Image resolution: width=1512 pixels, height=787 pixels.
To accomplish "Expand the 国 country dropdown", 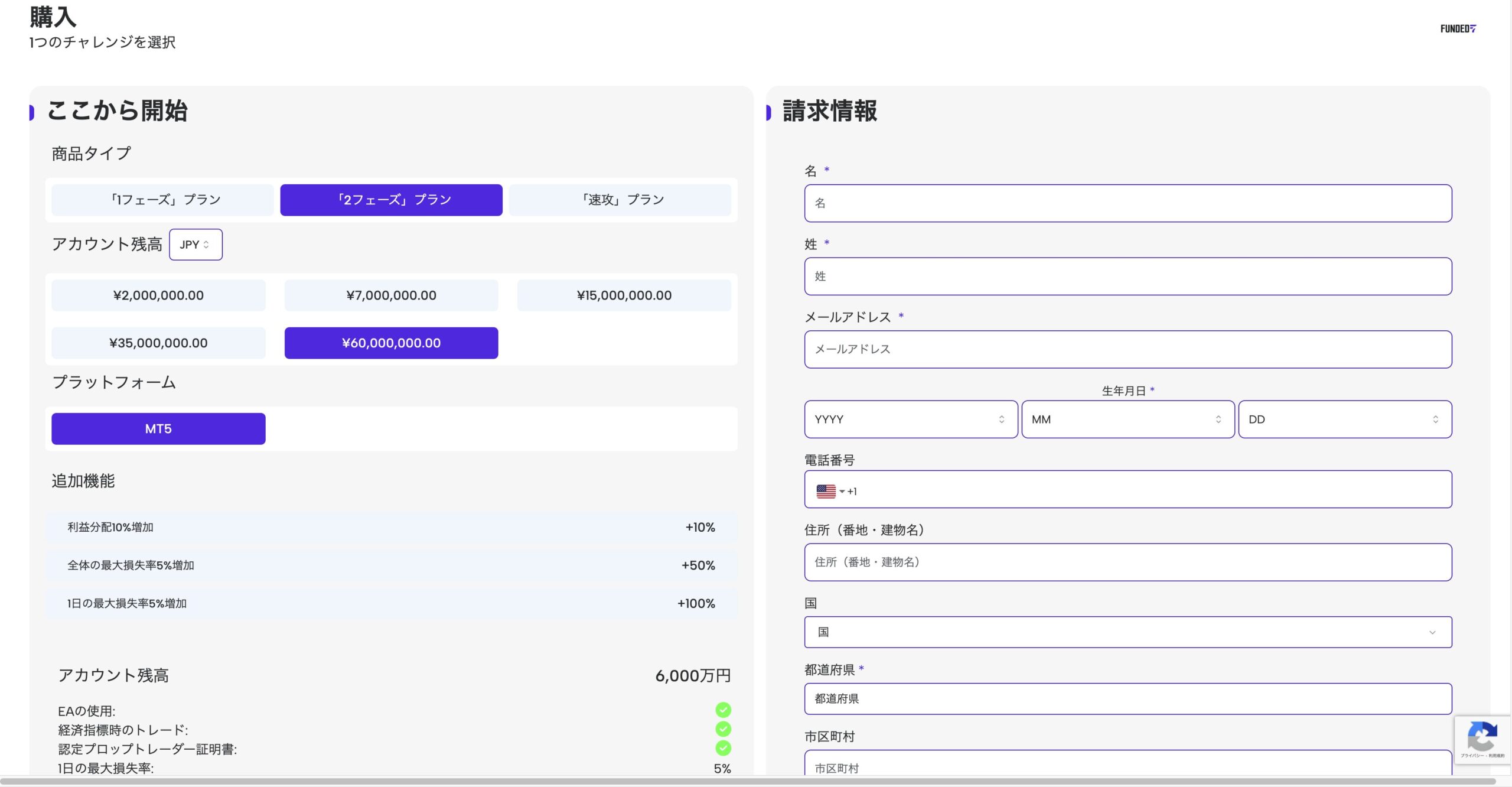I will coord(1128,632).
